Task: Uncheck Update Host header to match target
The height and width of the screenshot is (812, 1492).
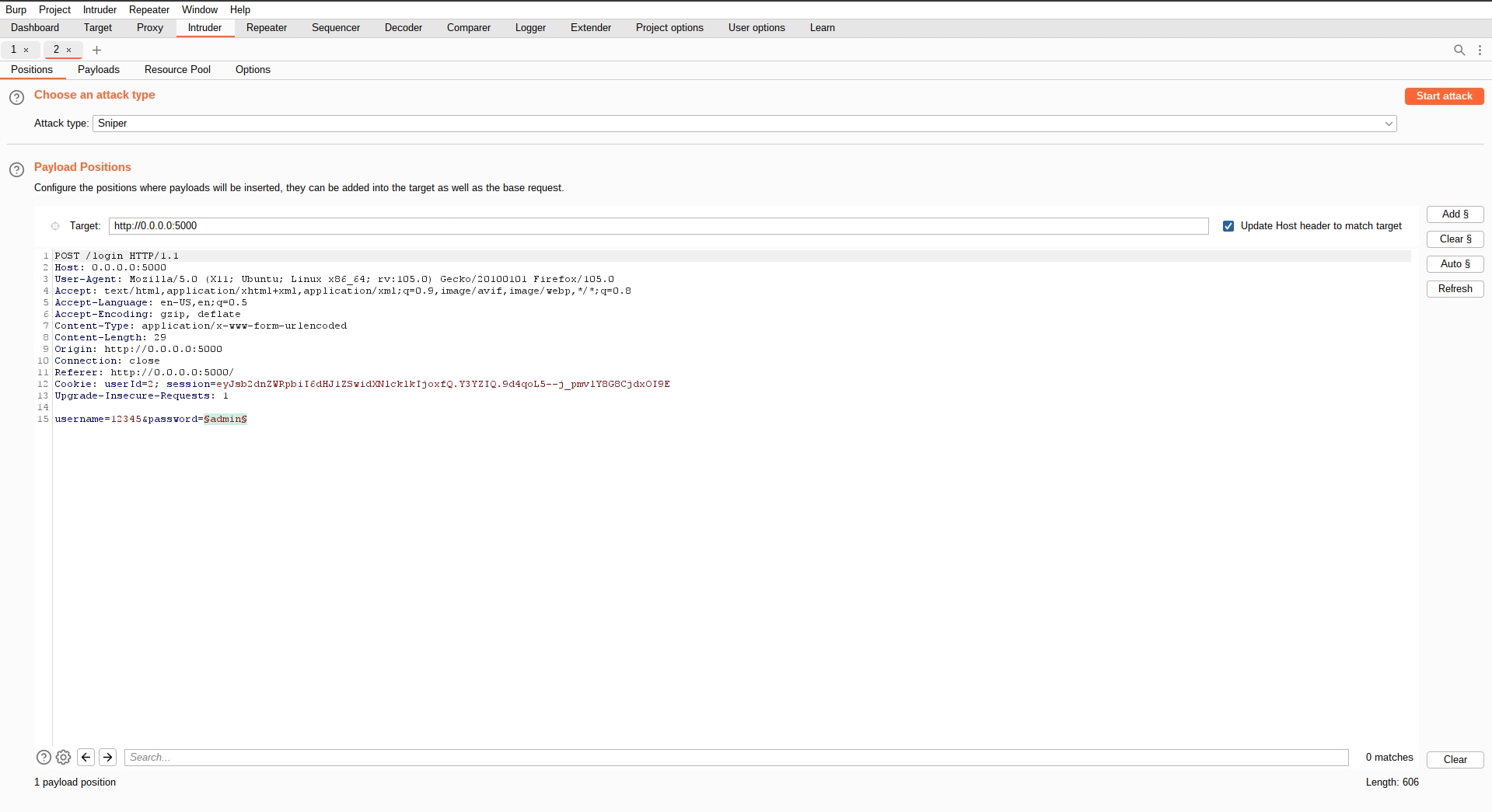Action: [1228, 226]
